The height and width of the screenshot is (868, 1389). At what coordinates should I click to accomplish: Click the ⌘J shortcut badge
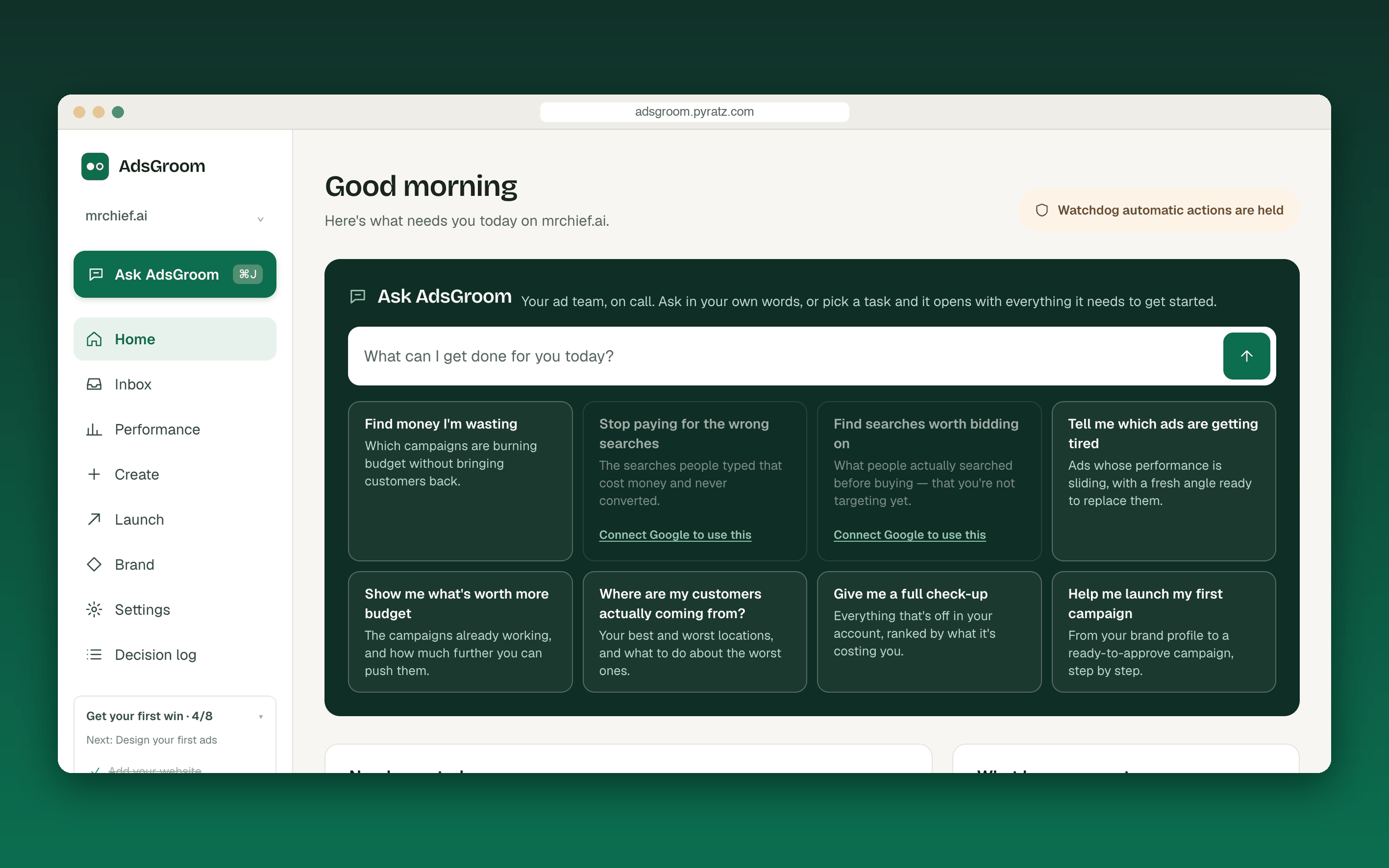(x=247, y=274)
